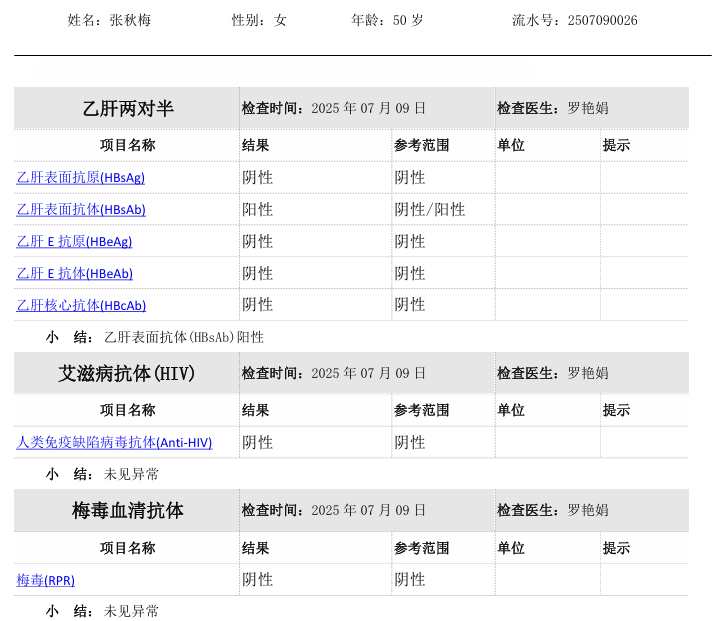
Task: Select the reference range 阴性/阳性
Action: (x=430, y=209)
